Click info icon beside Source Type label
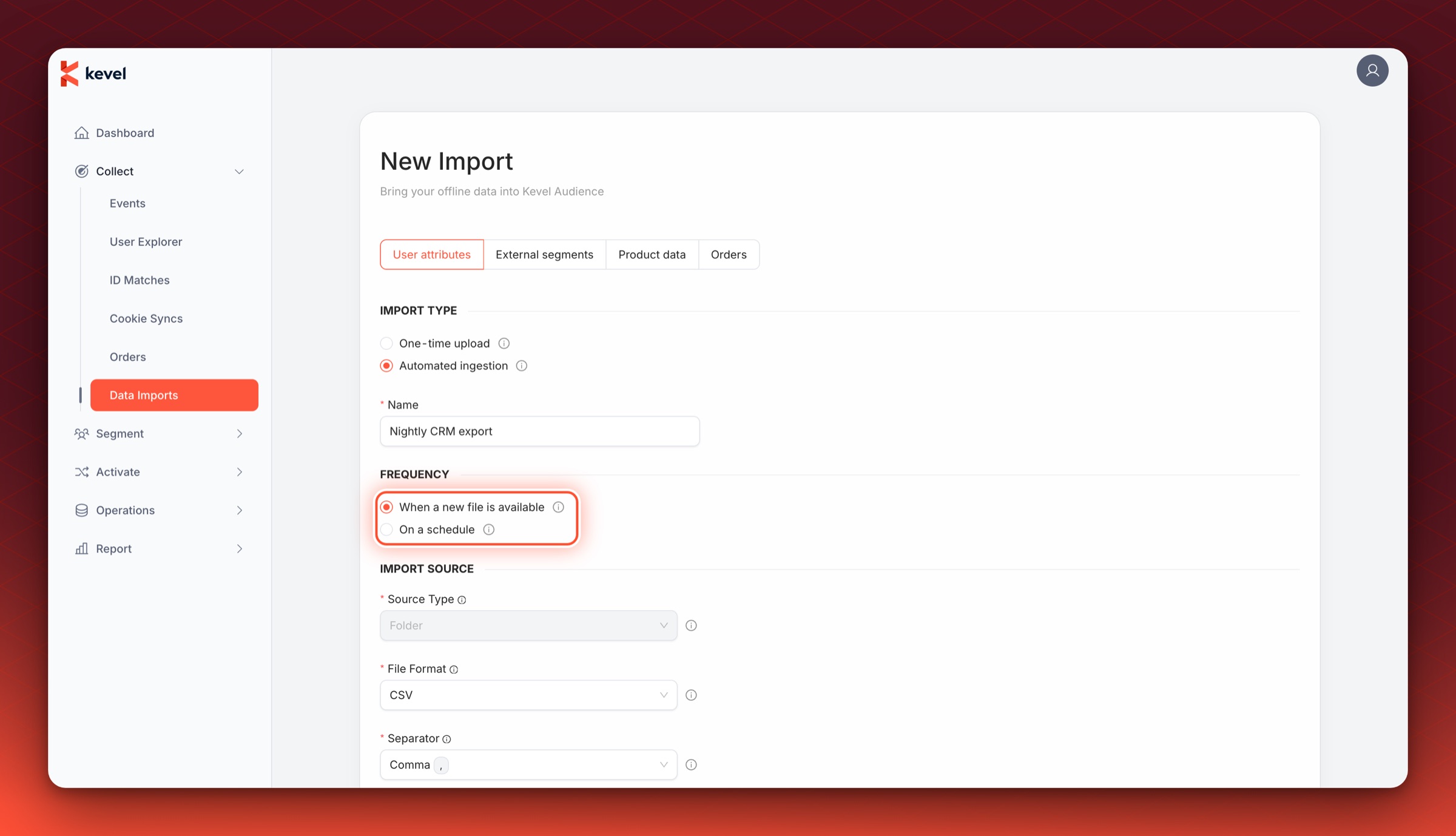1456x836 pixels. (x=462, y=600)
